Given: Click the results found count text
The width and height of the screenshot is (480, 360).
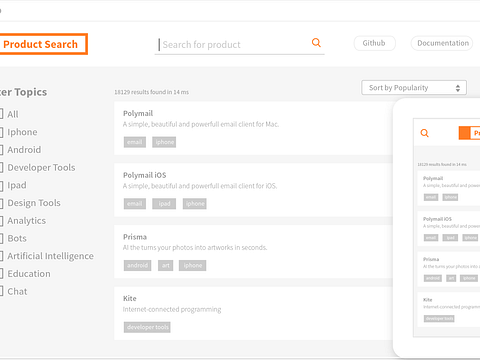Looking at the screenshot, I should (152, 92).
